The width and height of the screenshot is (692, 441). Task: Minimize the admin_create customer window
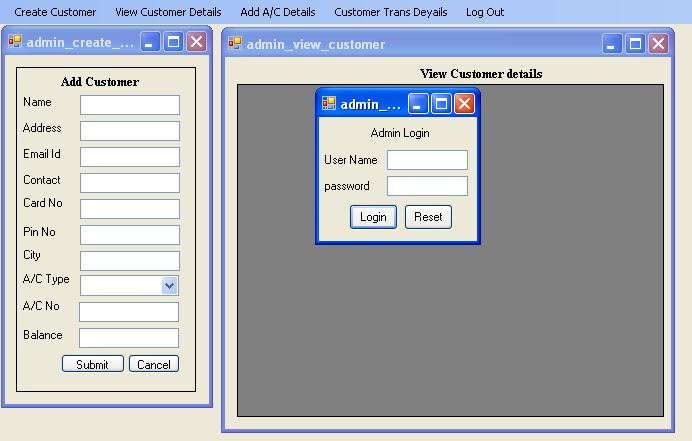[x=150, y=42]
